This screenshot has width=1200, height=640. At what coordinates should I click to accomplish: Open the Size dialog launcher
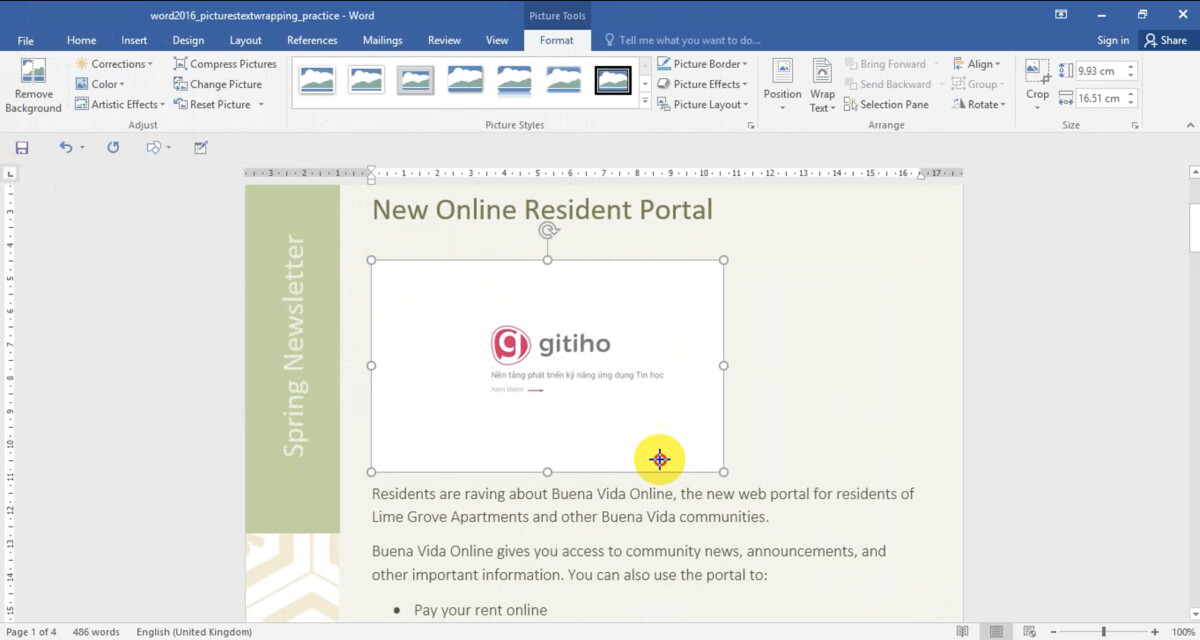(1135, 126)
